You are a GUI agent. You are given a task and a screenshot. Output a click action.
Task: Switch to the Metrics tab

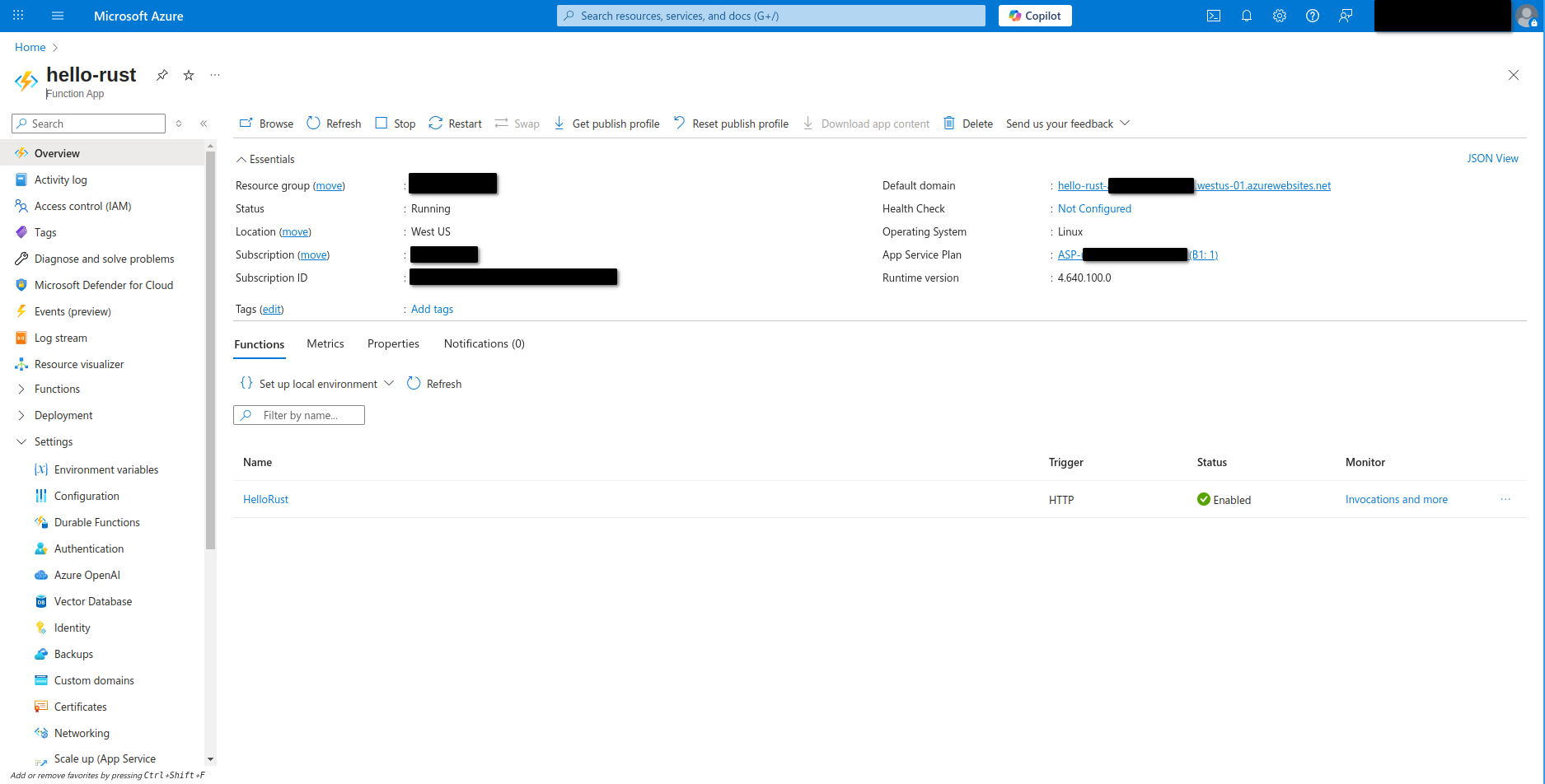(325, 344)
